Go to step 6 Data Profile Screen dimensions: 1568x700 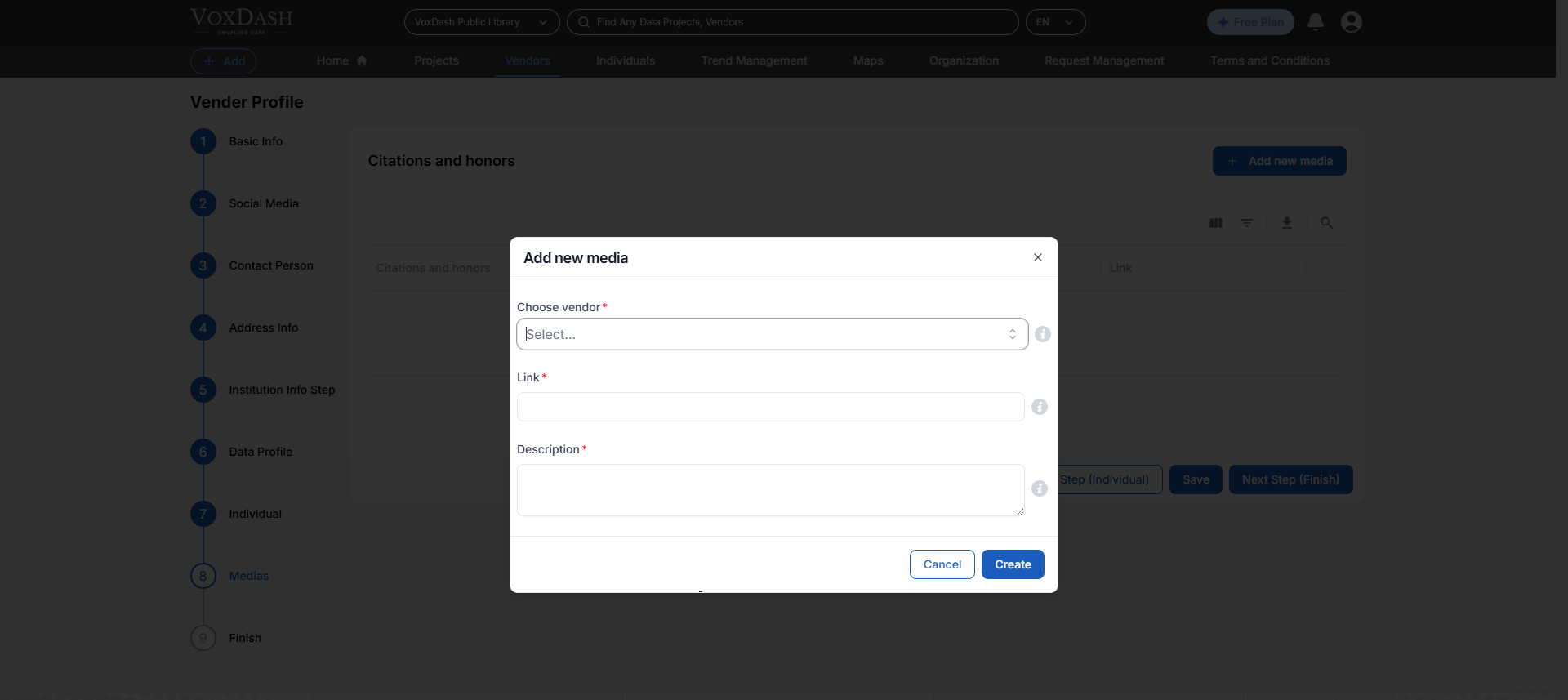242,452
